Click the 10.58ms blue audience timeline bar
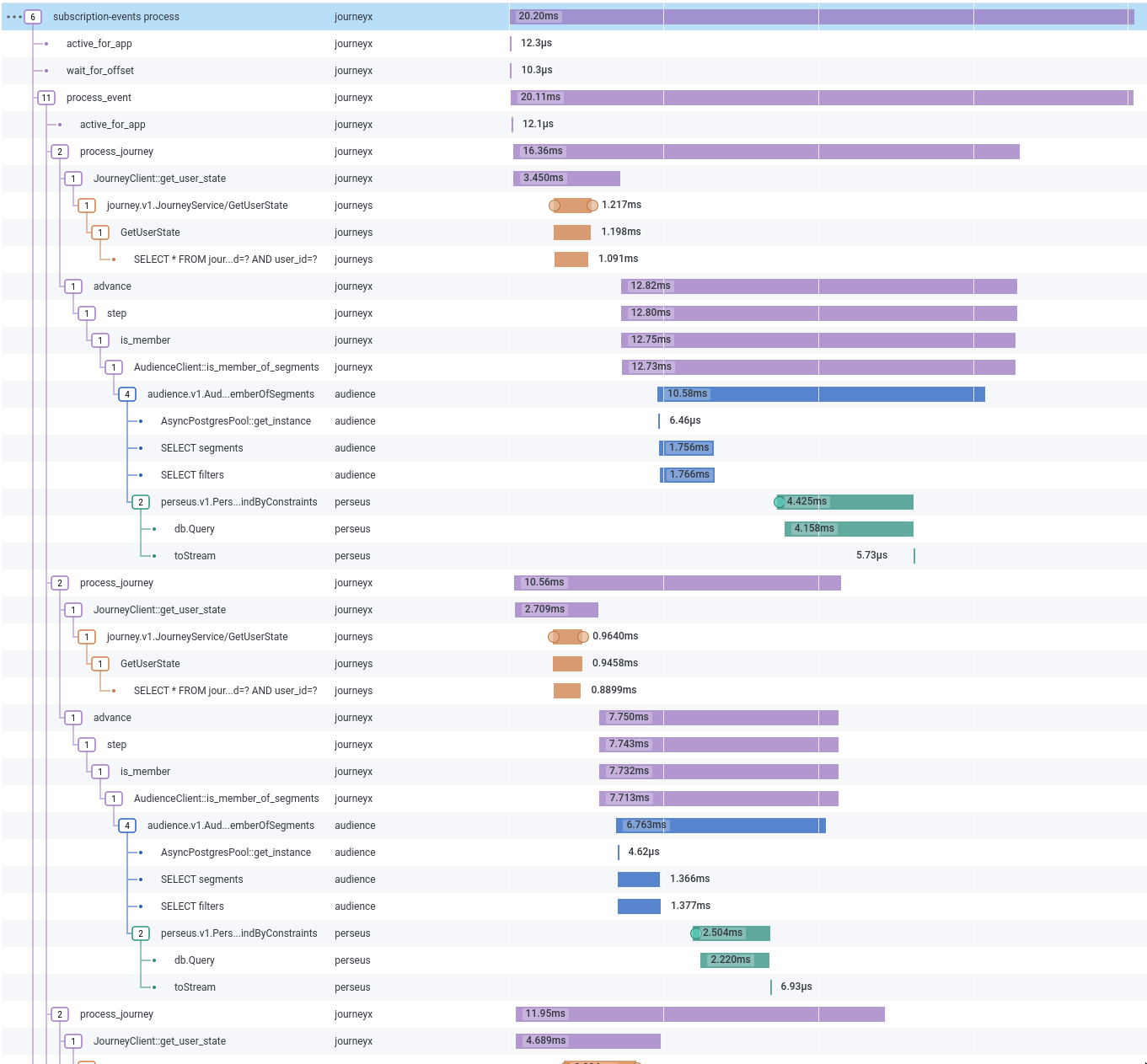Screen dimensions: 1147x1064 (x=821, y=394)
